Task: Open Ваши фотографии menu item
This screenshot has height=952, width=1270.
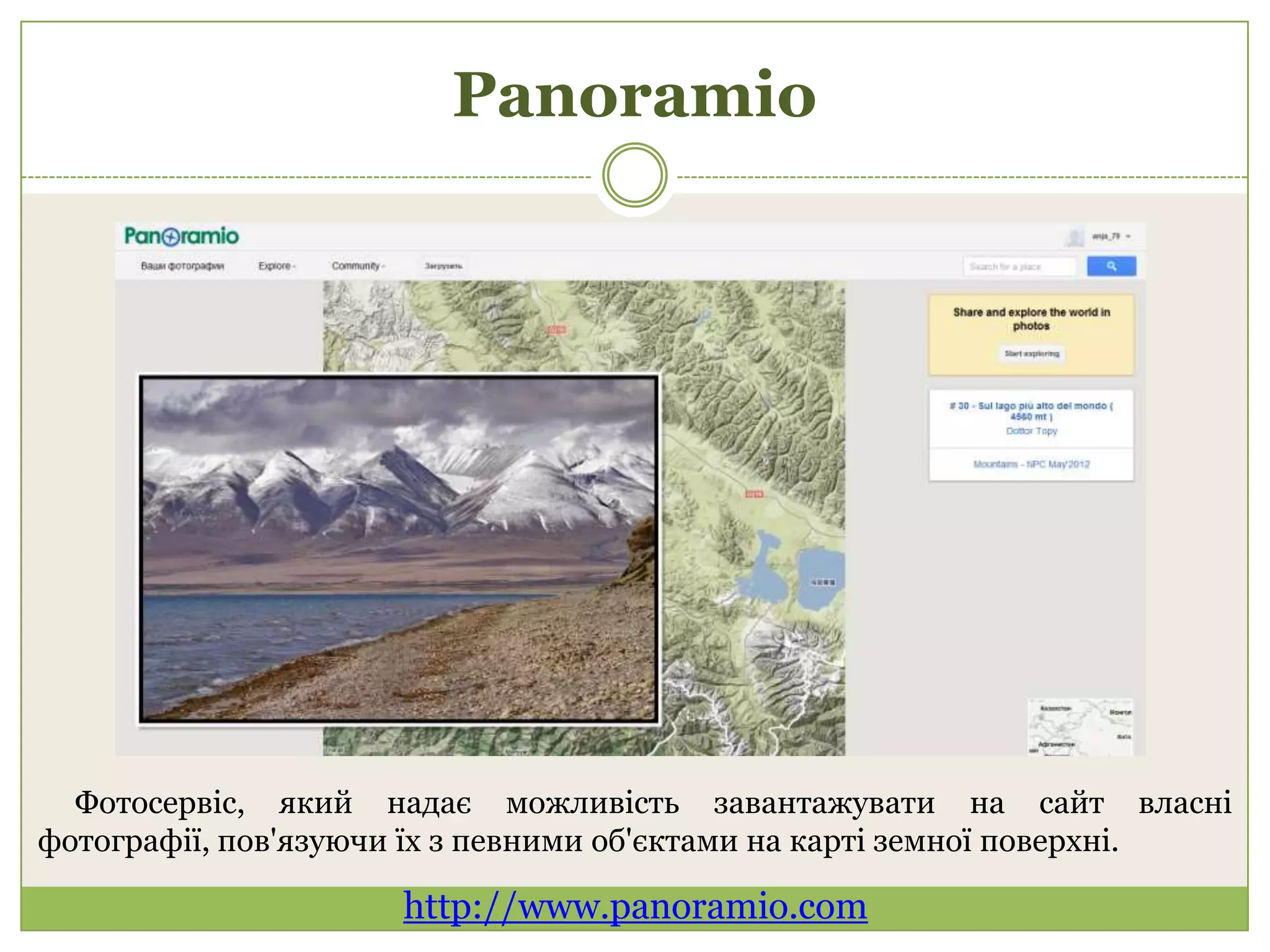Action: (x=182, y=266)
